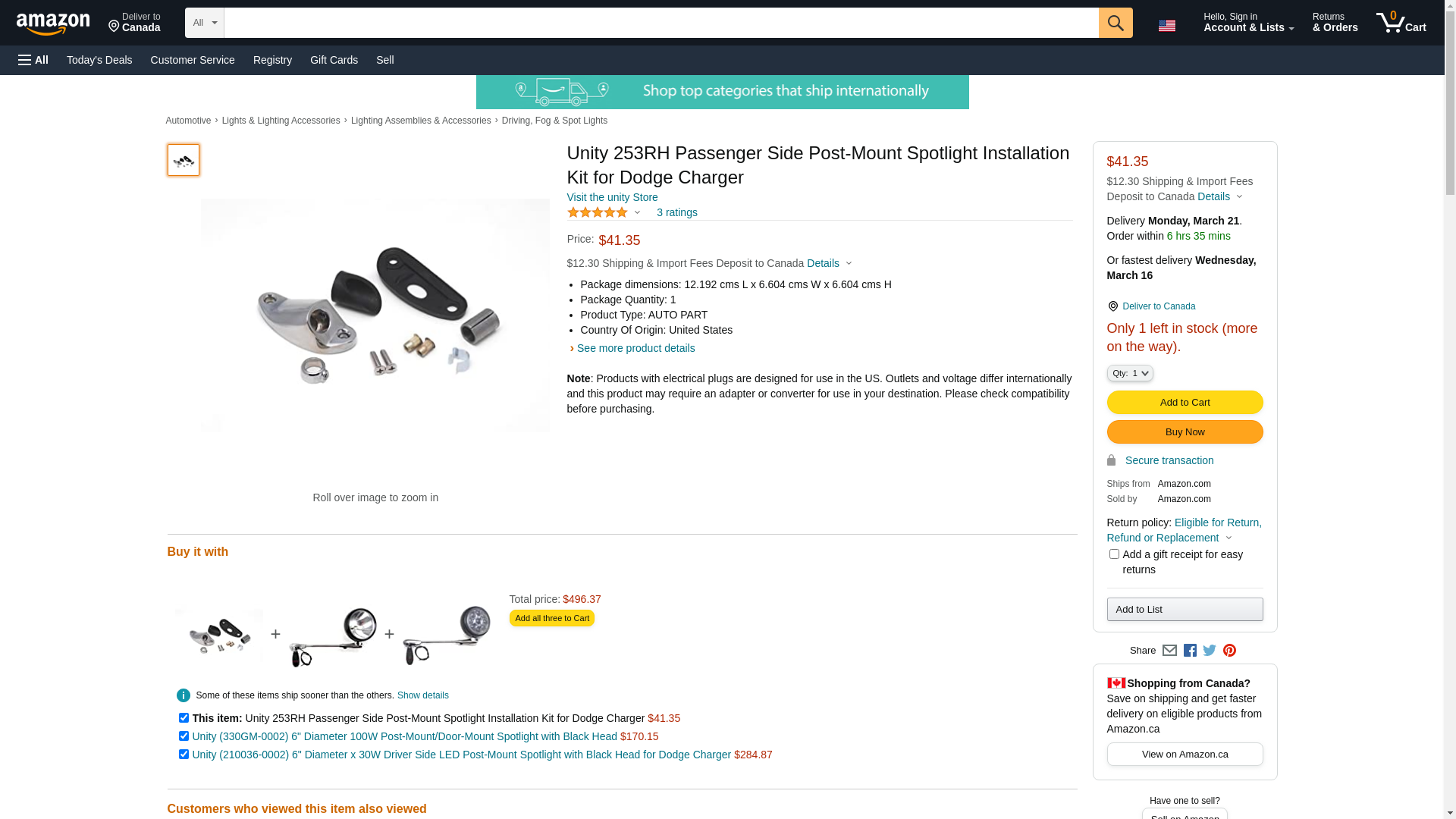This screenshot has height=819, width=1456.
Task: Open the All hamburger menu
Action: (33, 60)
